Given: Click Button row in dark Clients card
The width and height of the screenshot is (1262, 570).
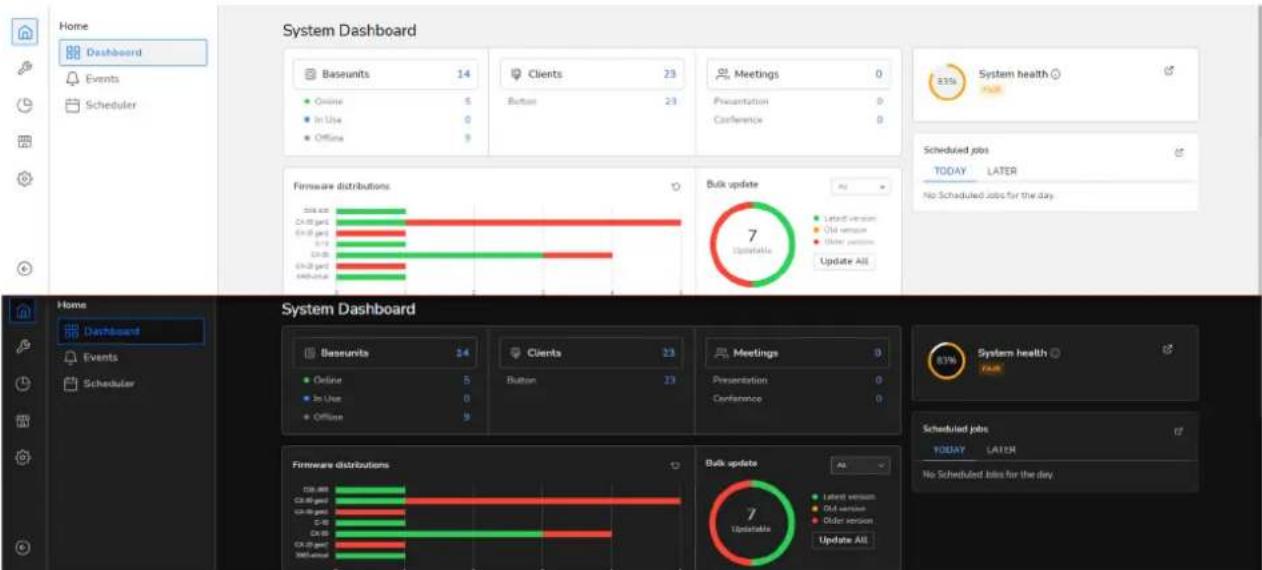Looking at the screenshot, I should pyautogui.click(x=591, y=380).
